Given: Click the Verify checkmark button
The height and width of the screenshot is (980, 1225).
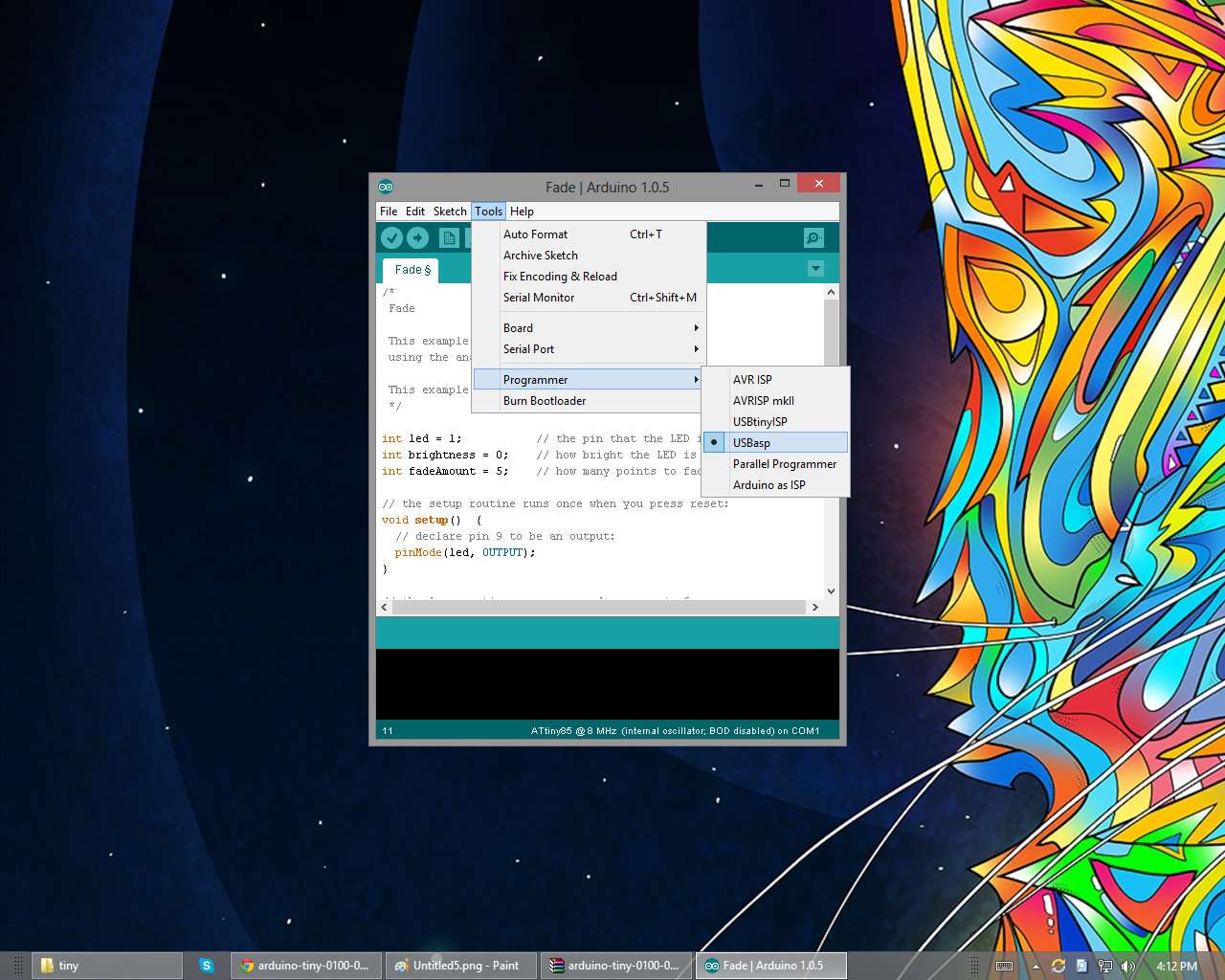Looking at the screenshot, I should [x=391, y=238].
